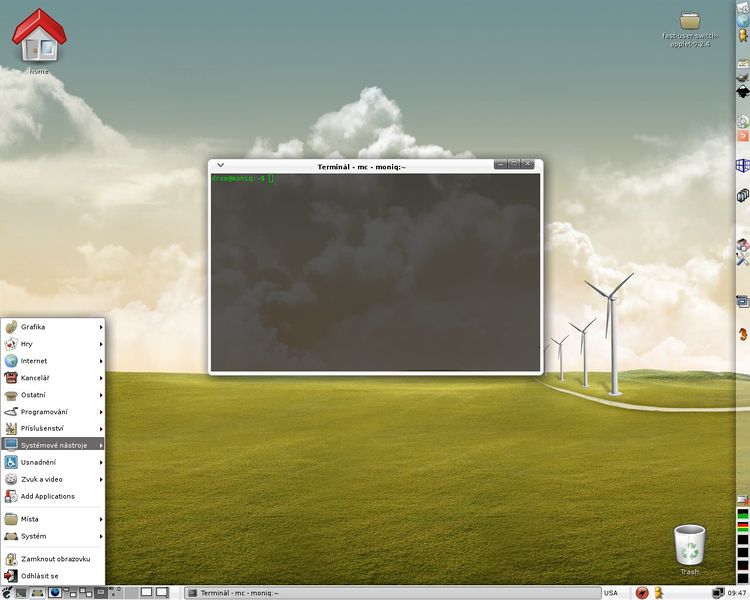Click the red notification icon in tray
The image size is (750, 600).
(x=639, y=593)
